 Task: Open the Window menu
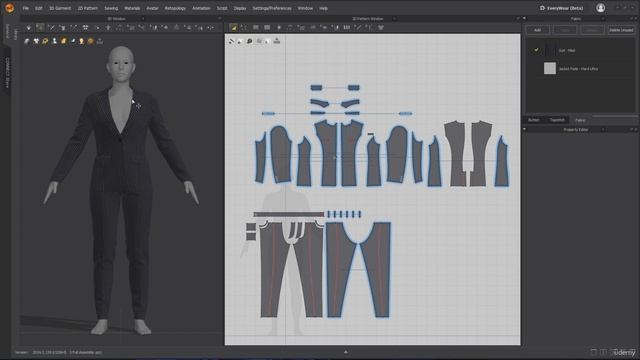(305, 8)
